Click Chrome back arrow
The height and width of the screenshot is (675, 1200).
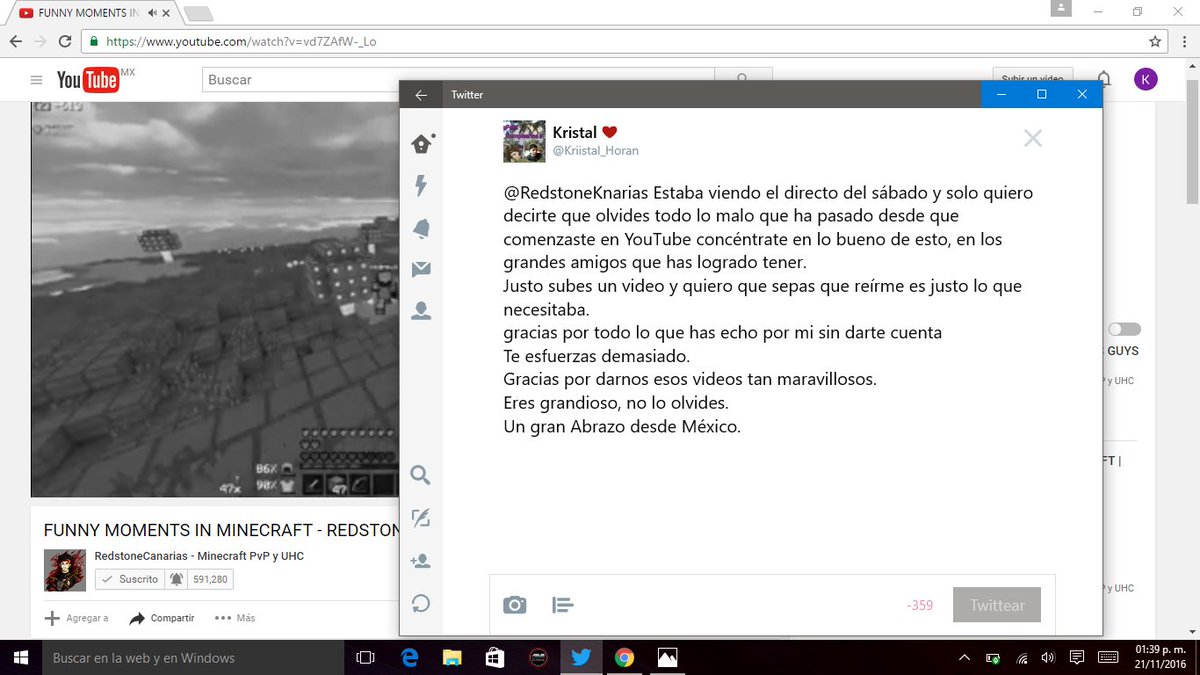tap(15, 42)
